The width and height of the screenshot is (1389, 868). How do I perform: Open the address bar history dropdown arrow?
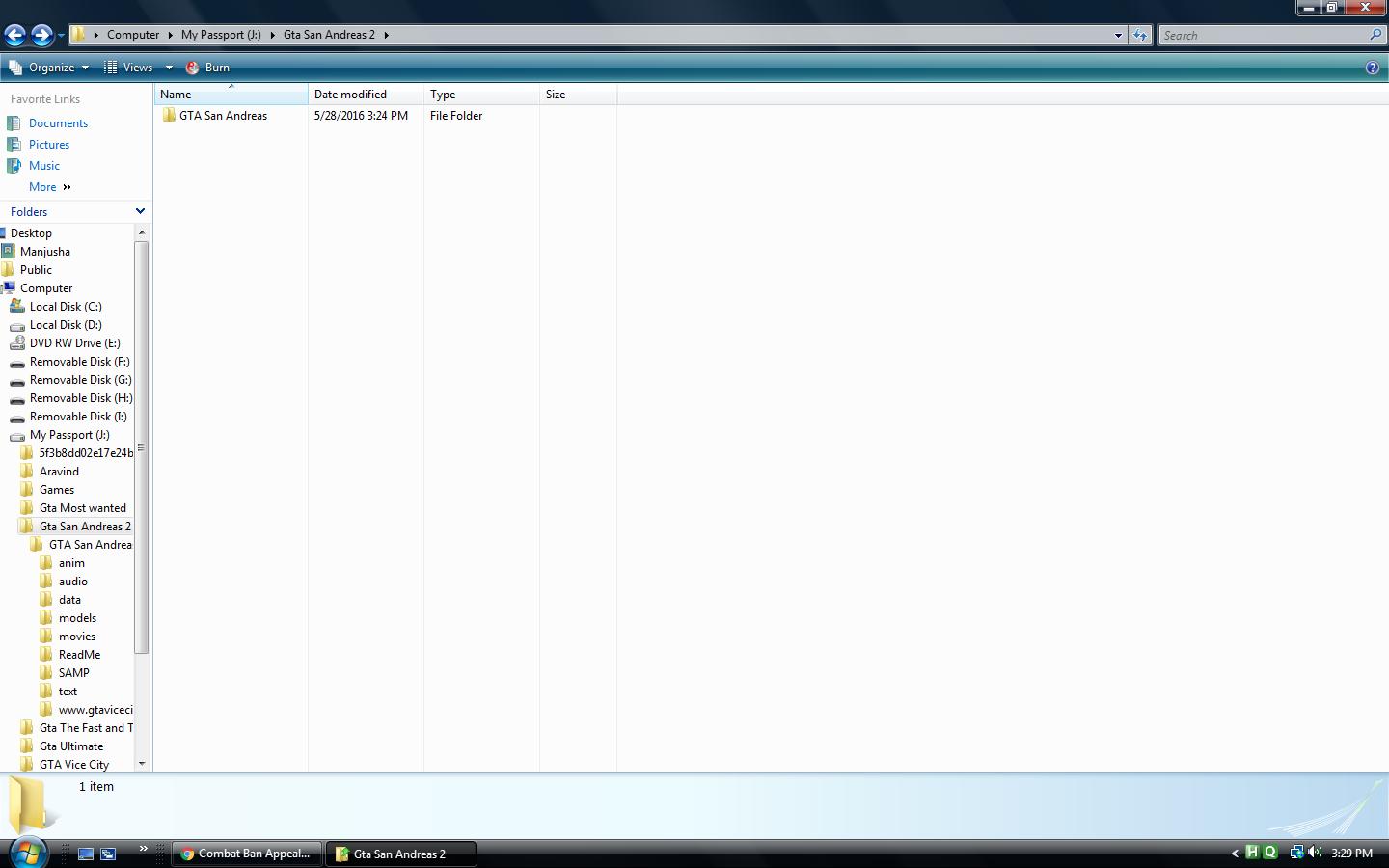point(1118,35)
